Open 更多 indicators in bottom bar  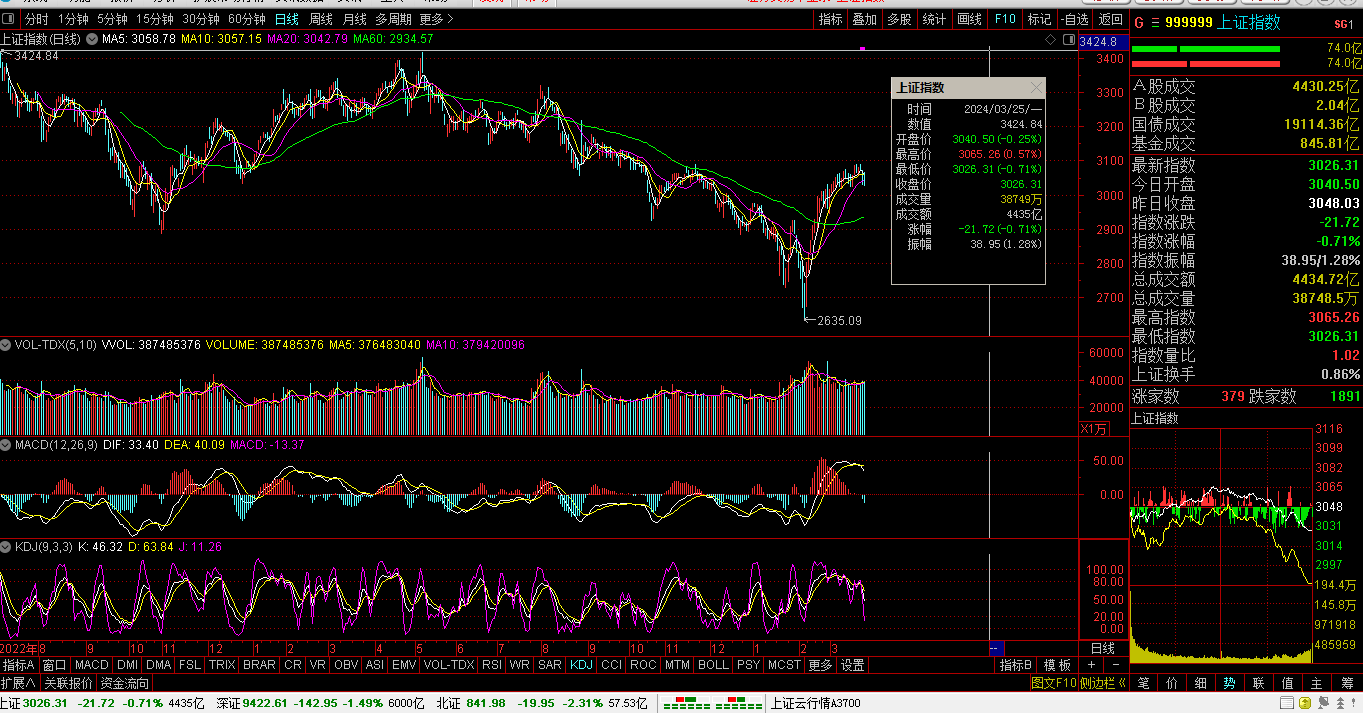coord(820,665)
